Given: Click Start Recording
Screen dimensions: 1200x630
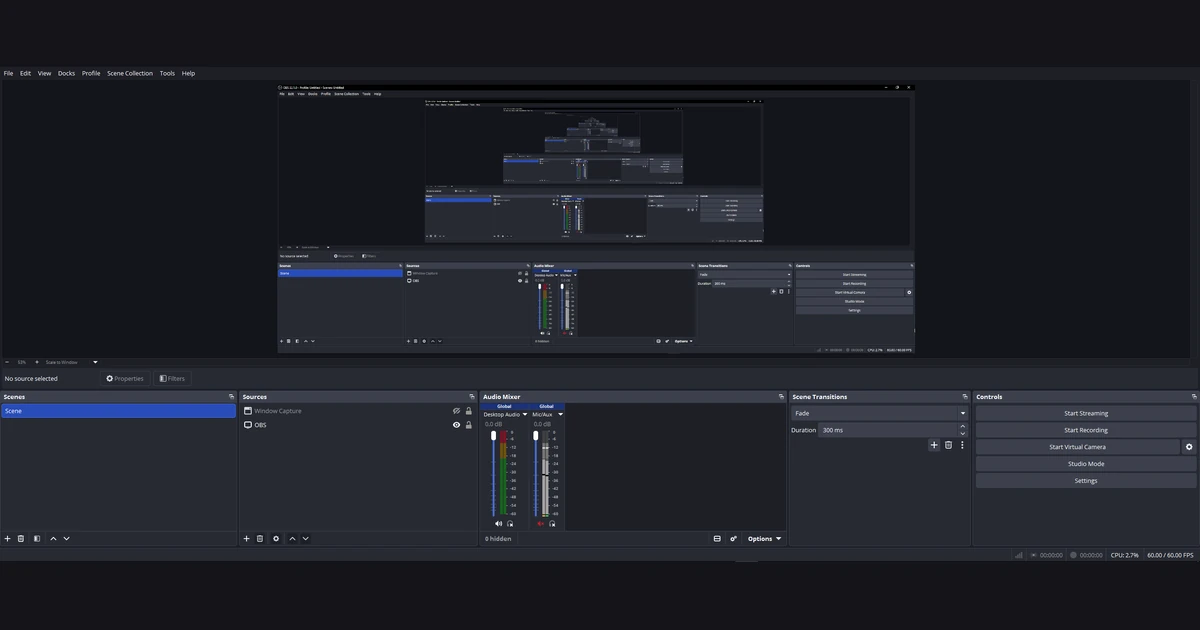Looking at the screenshot, I should pos(1085,430).
